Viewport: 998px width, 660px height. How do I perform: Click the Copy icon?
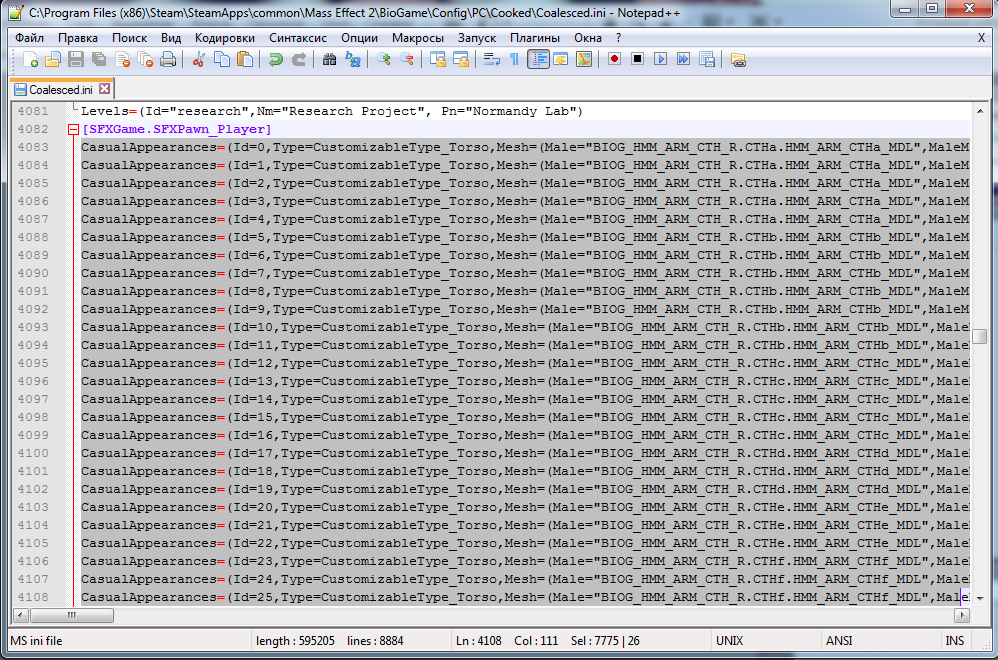pyautogui.click(x=221, y=60)
